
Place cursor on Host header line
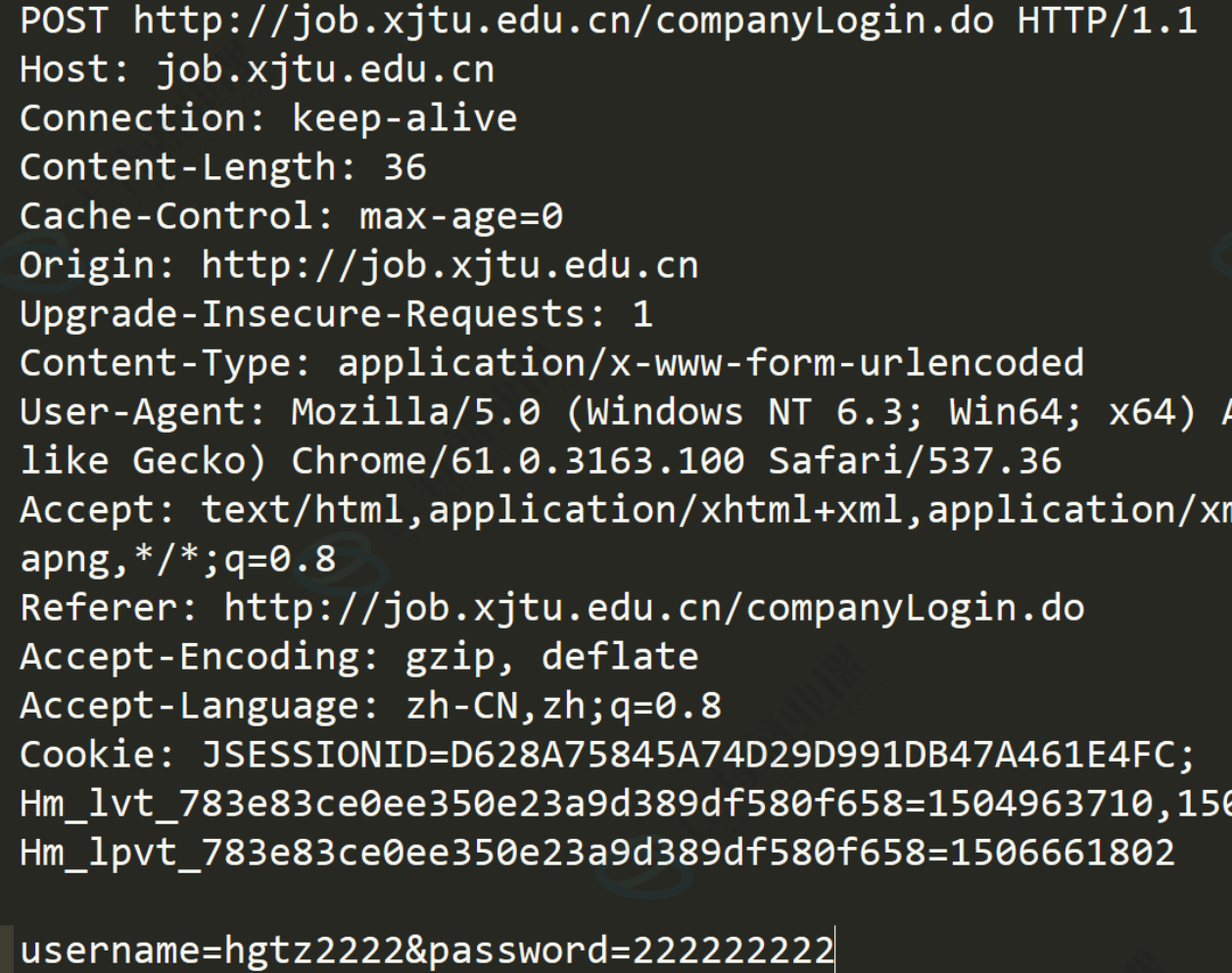[x=257, y=69]
